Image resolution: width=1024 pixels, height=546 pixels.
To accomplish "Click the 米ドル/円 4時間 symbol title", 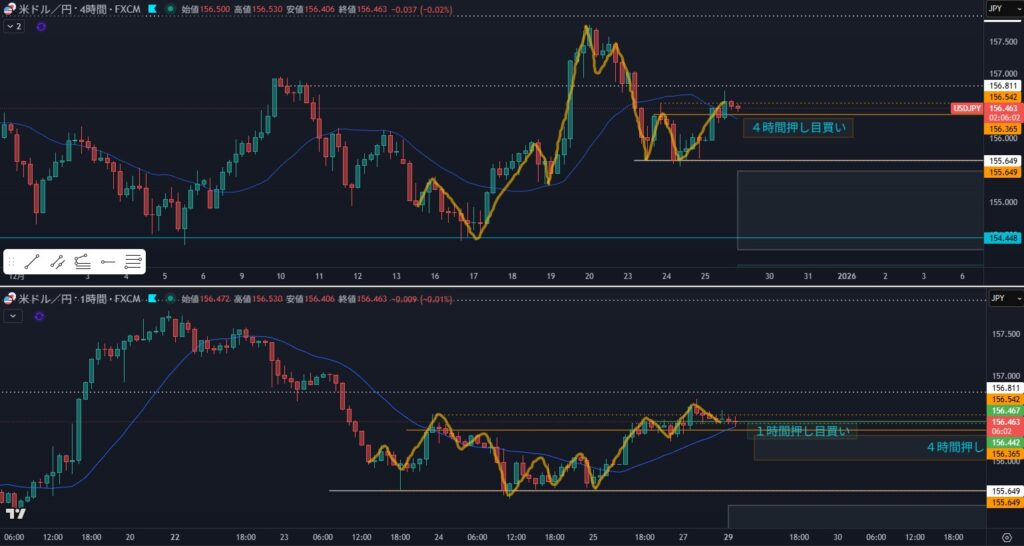I will pos(74,8).
